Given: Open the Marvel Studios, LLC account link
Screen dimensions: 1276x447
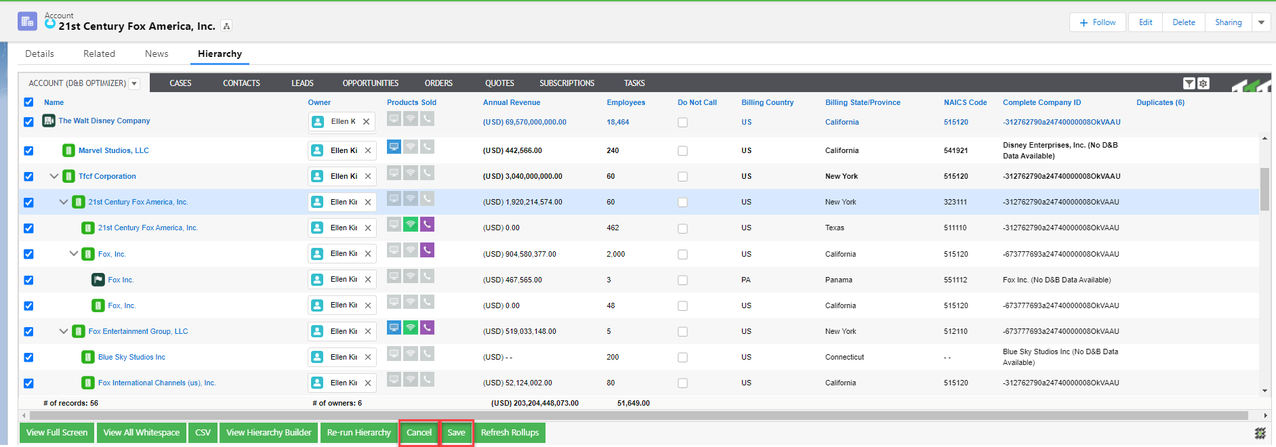Looking at the screenshot, I should pyautogui.click(x=113, y=151).
